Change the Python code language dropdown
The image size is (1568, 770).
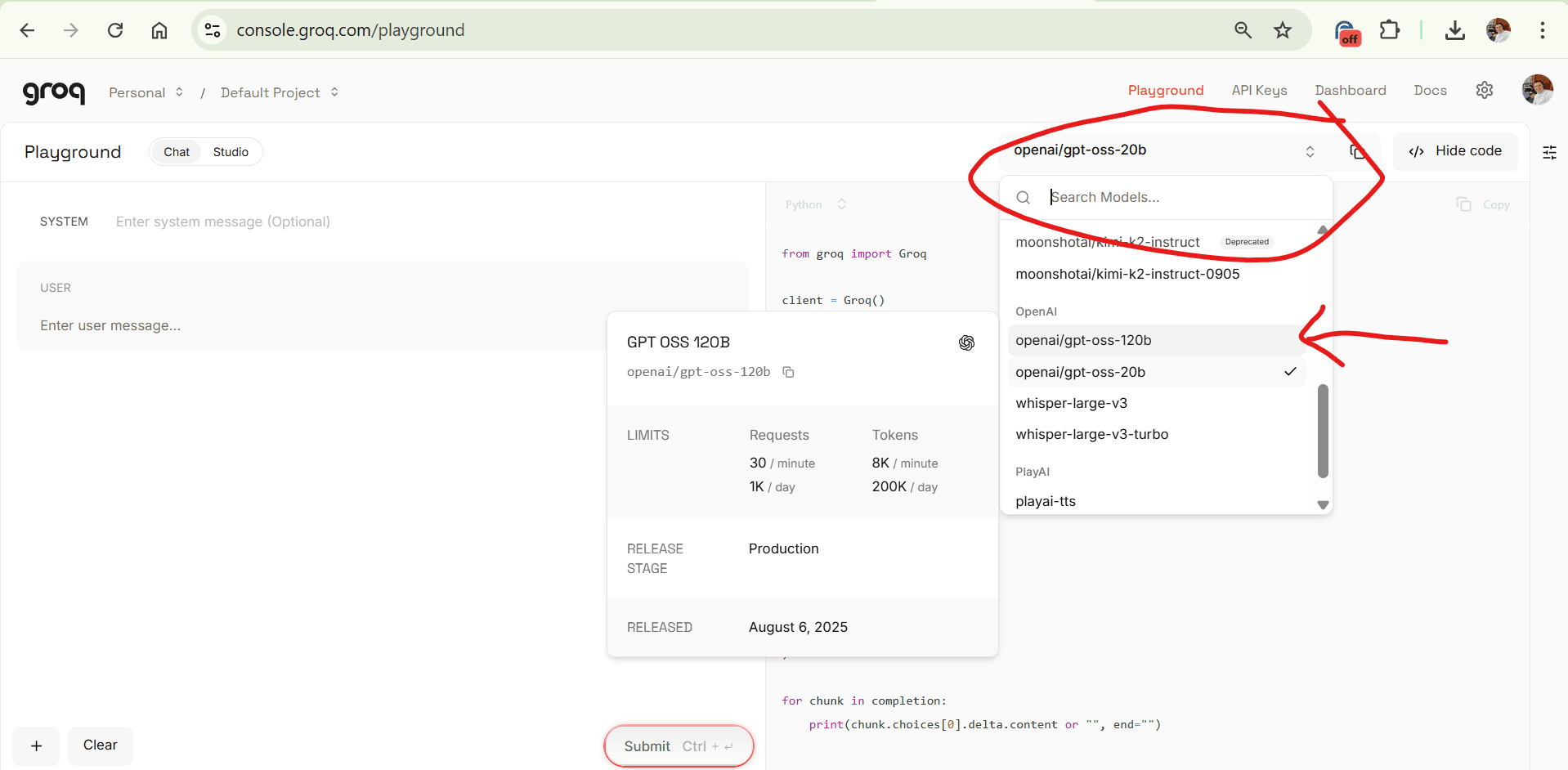815,204
